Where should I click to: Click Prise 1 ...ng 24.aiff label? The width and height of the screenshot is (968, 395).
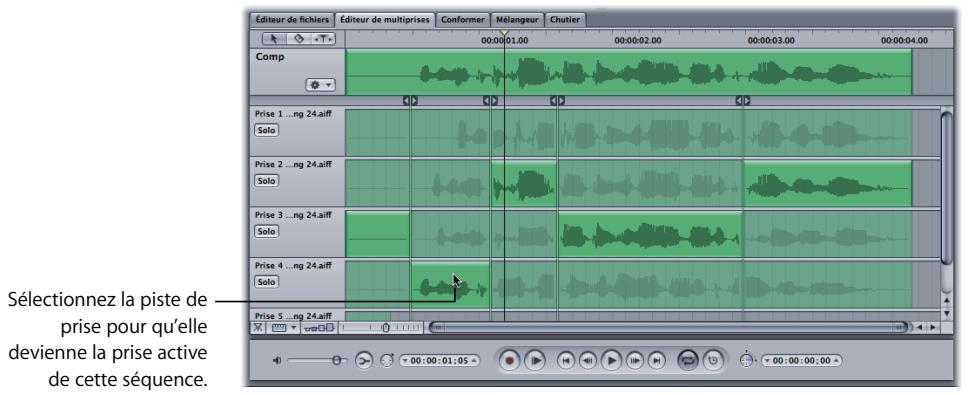coord(293,114)
